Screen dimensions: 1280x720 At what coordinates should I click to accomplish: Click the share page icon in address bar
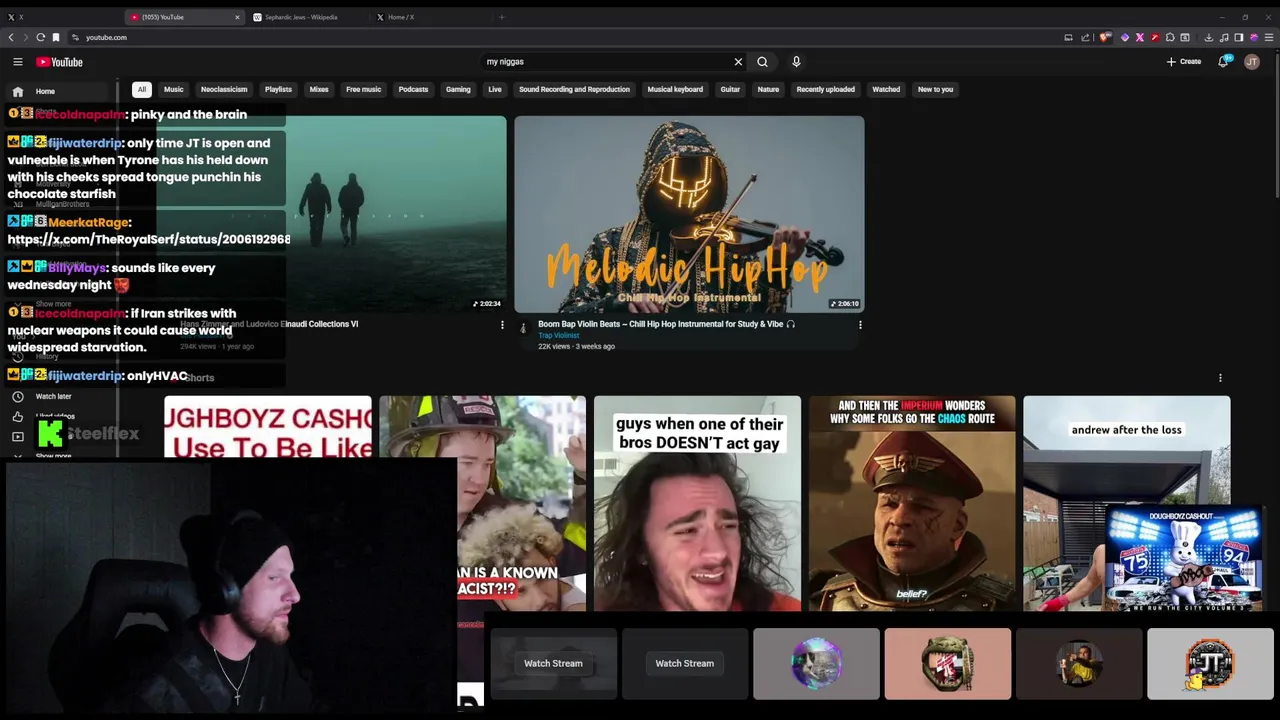pyautogui.click(x=1085, y=37)
